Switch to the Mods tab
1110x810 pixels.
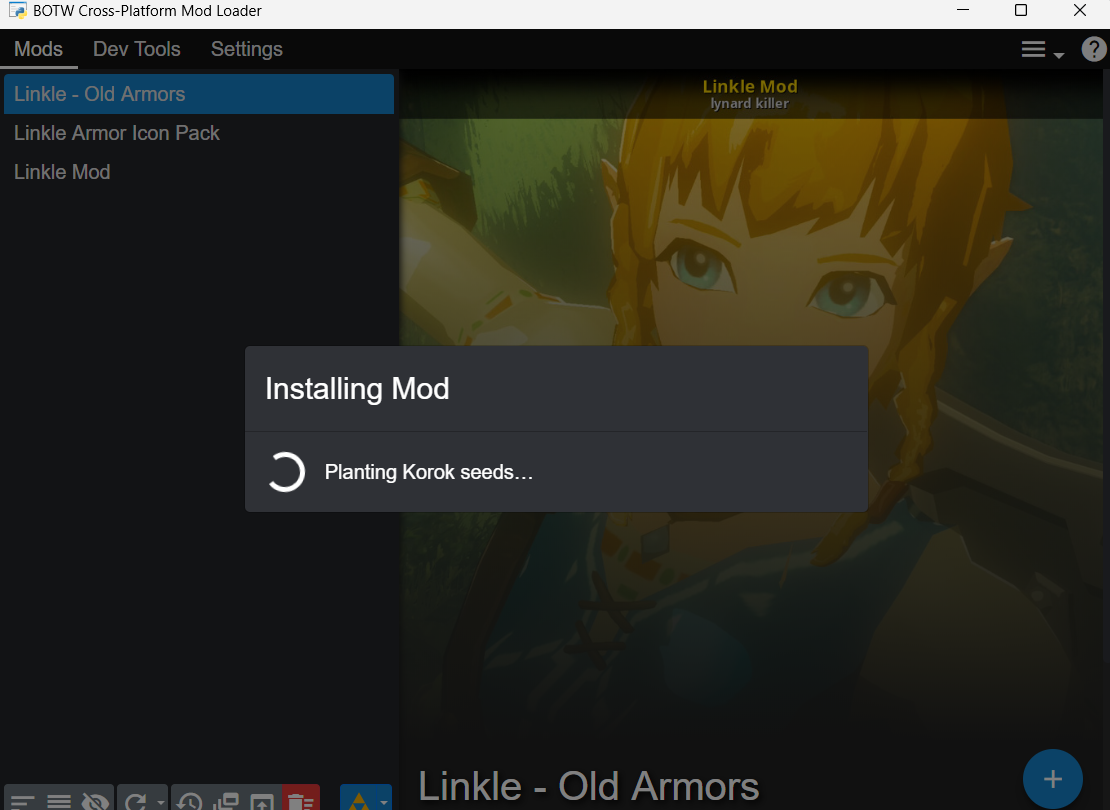38,49
